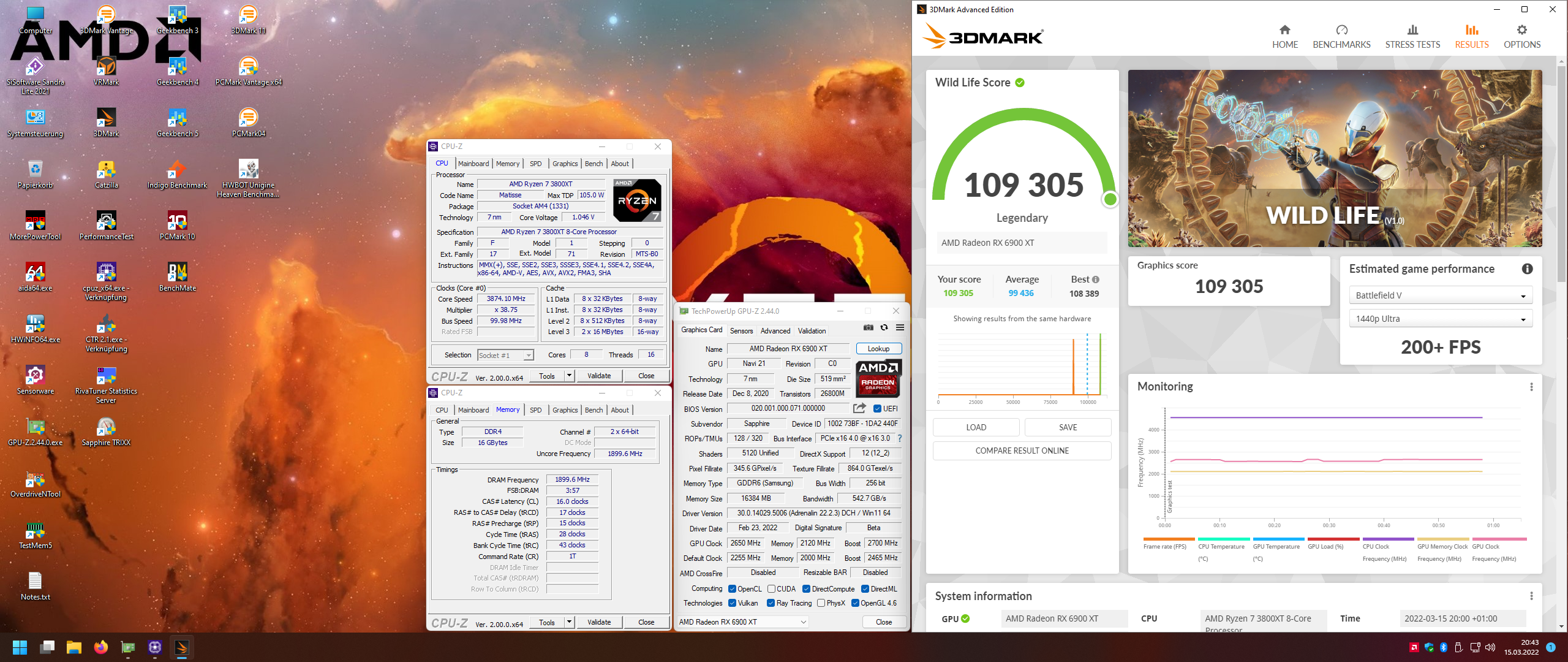Image resolution: width=1568 pixels, height=662 pixels.
Task: Click the GPU-Z refresh icon
Action: click(884, 328)
